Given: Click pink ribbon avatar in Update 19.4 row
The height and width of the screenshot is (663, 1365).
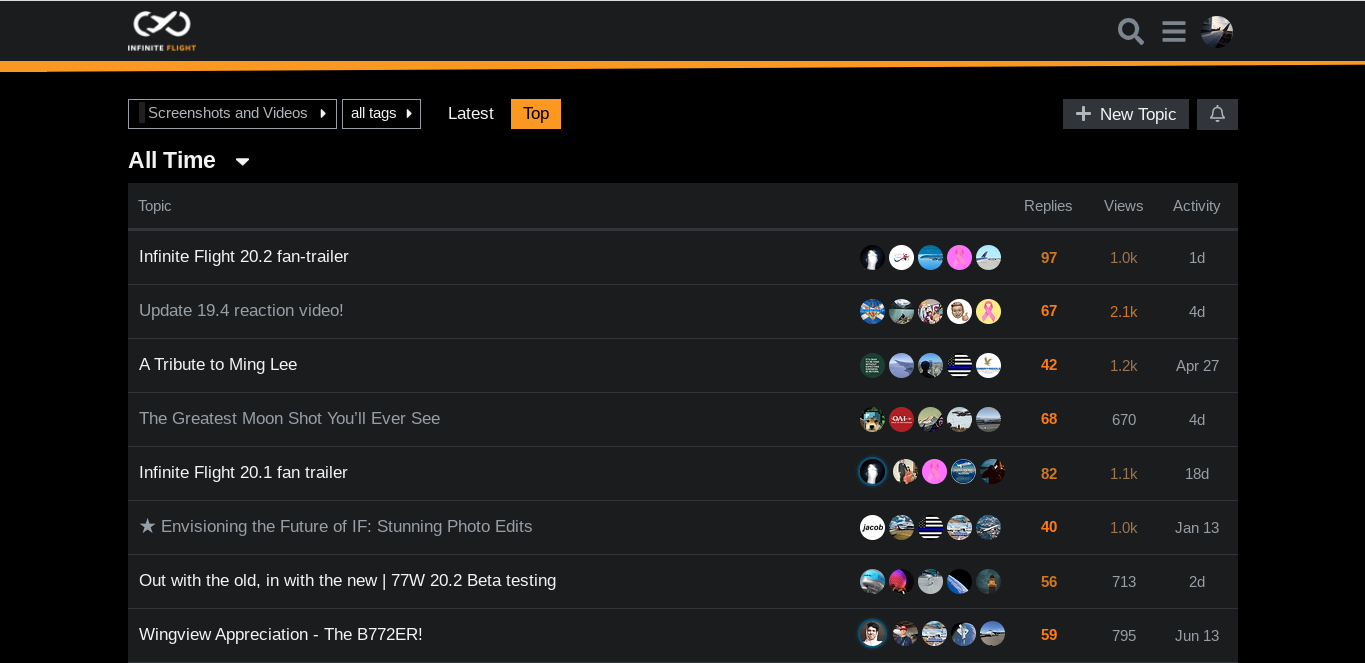Looking at the screenshot, I should (988, 312).
